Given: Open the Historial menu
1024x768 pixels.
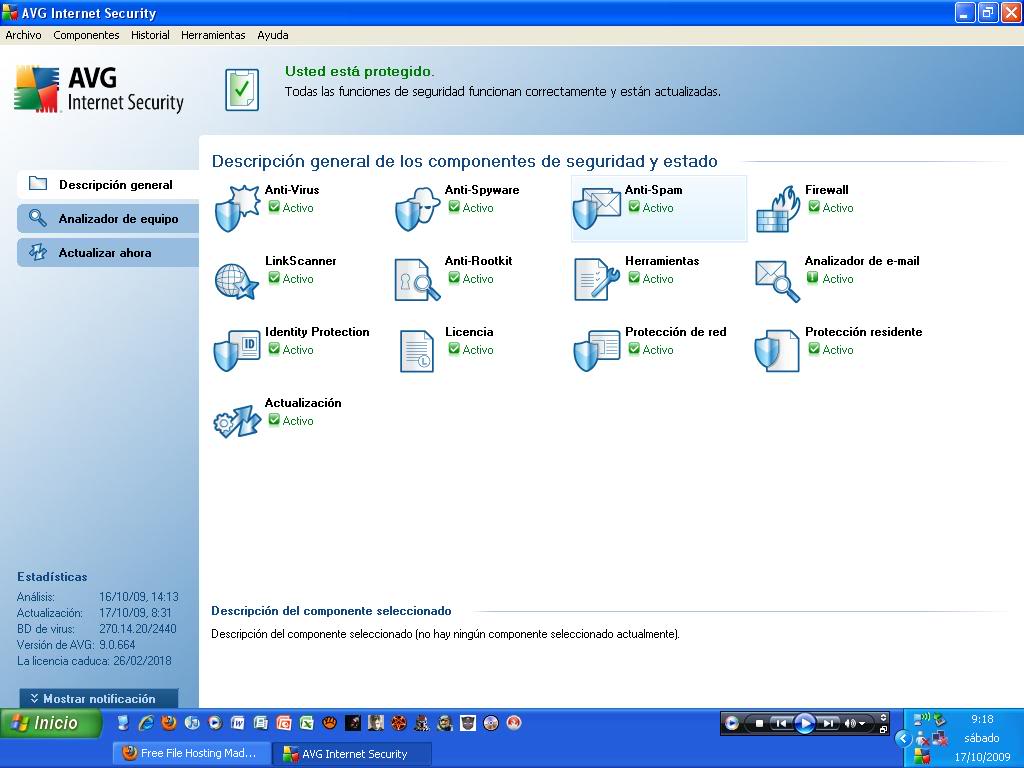Looking at the screenshot, I should point(150,35).
